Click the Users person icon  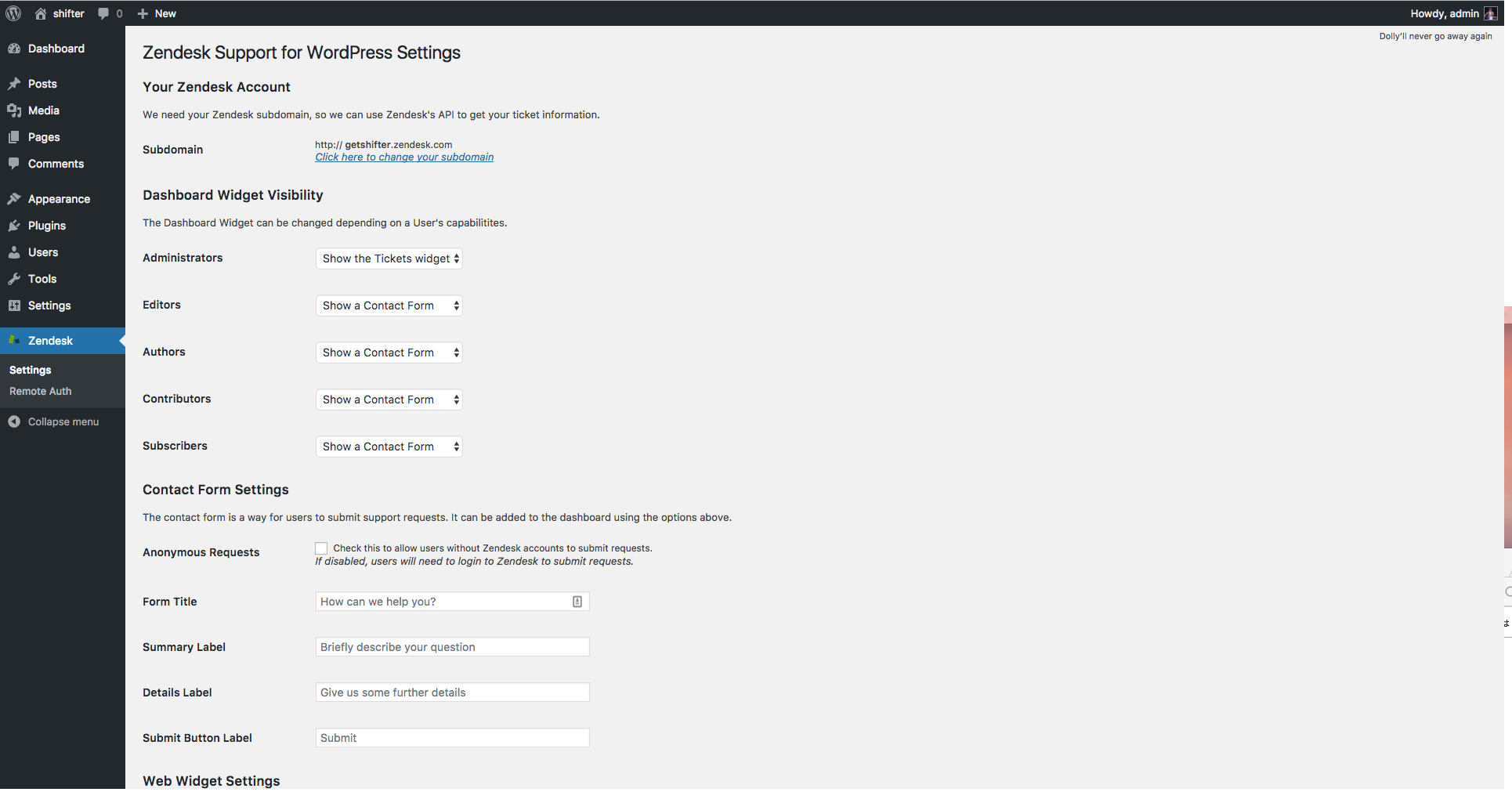click(x=14, y=252)
